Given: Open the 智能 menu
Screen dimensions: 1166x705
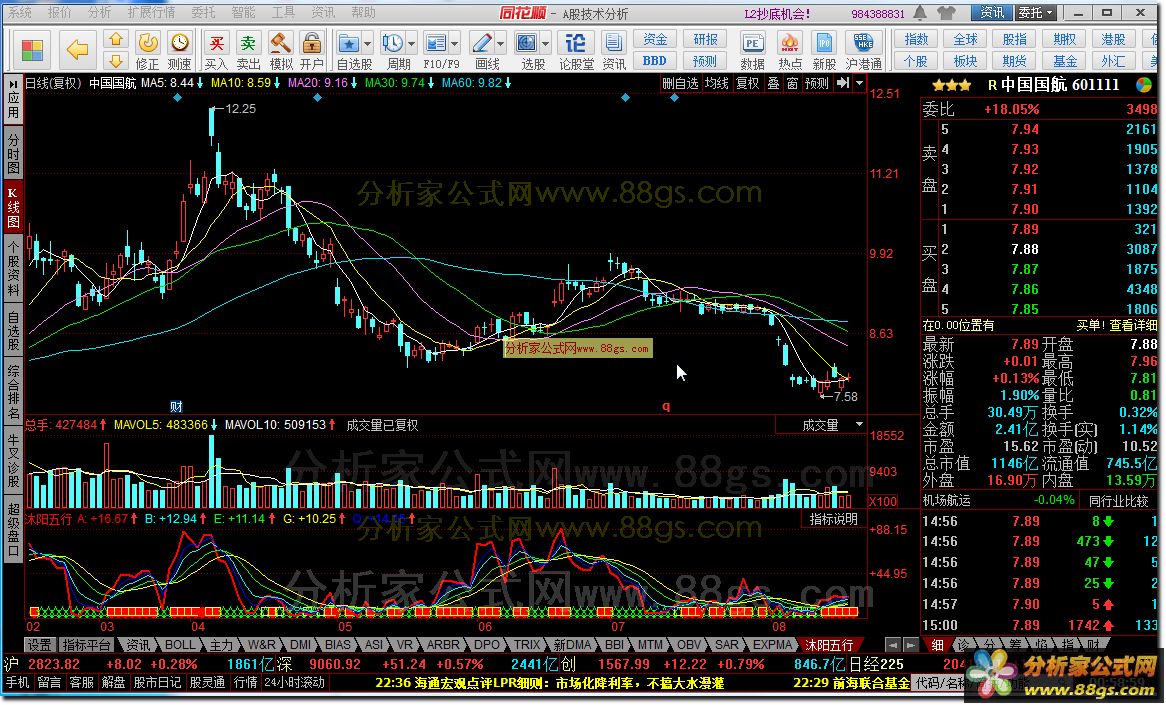Looking at the screenshot, I should (243, 13).
